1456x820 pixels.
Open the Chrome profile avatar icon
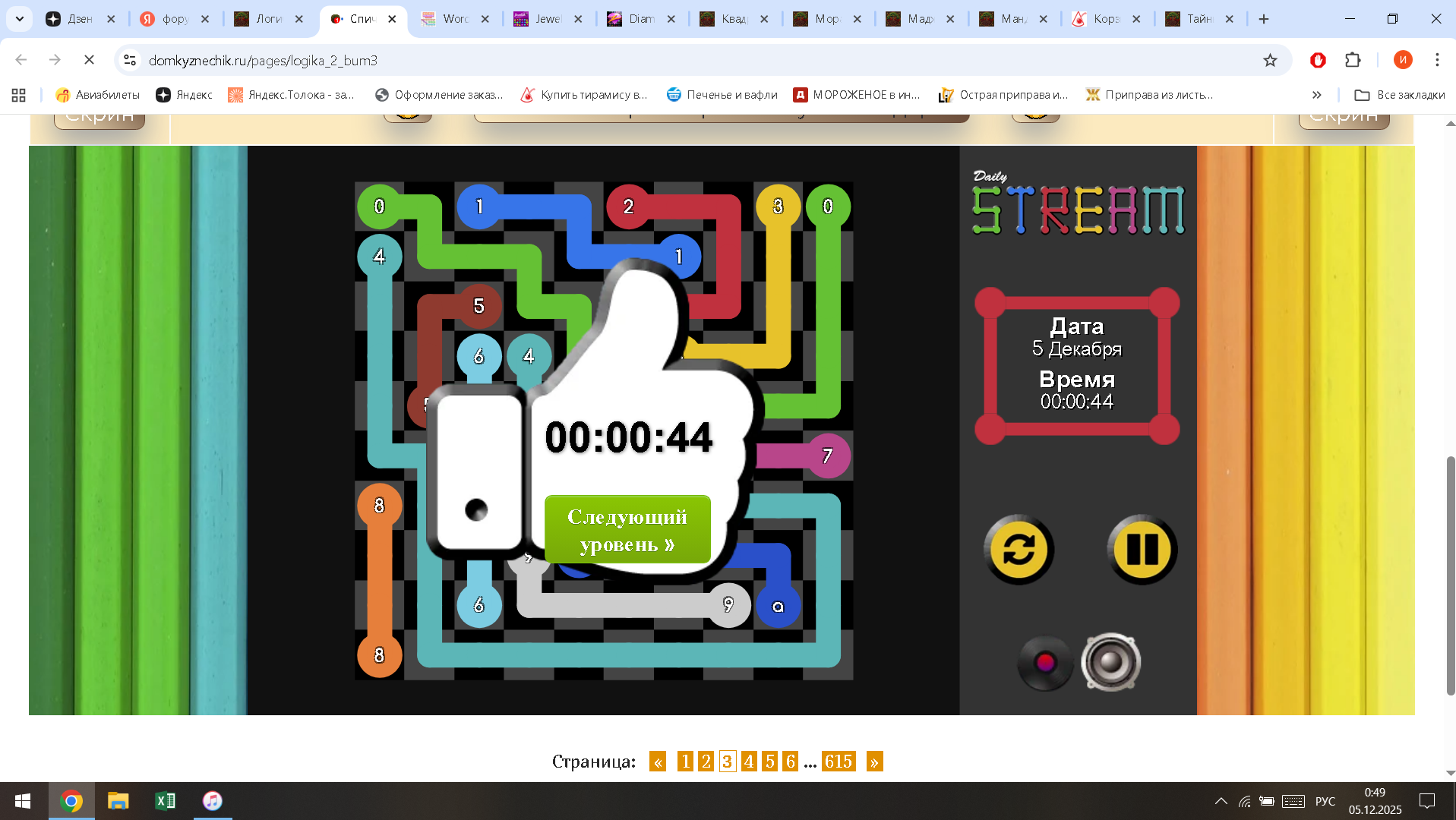tap(1403, 60)
